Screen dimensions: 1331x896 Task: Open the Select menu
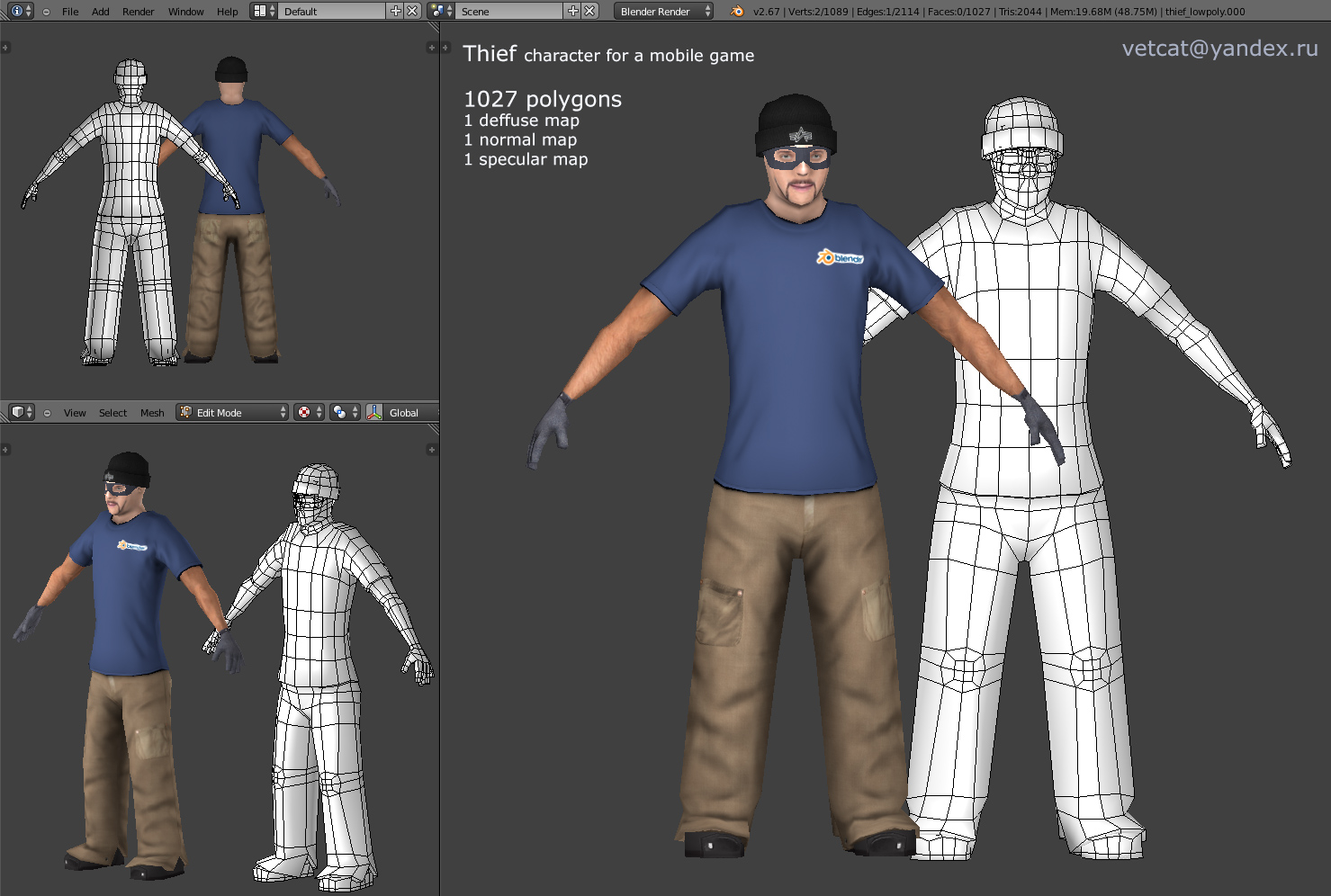(x=112, y=413)
